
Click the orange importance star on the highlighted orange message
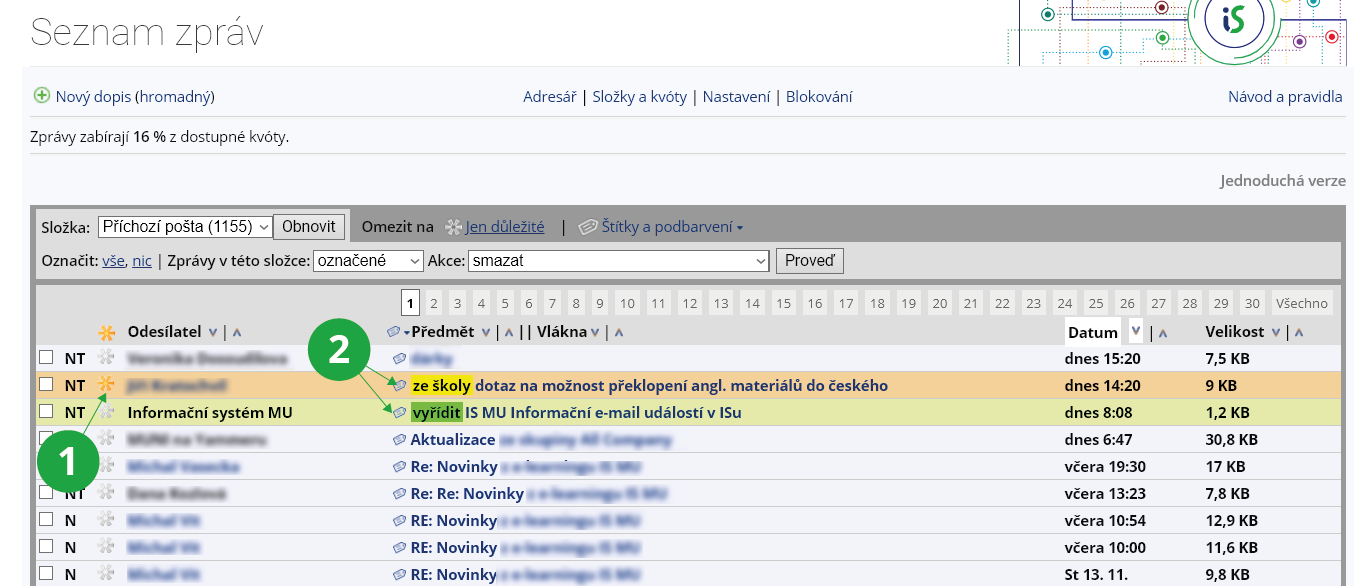coord(106,384)
